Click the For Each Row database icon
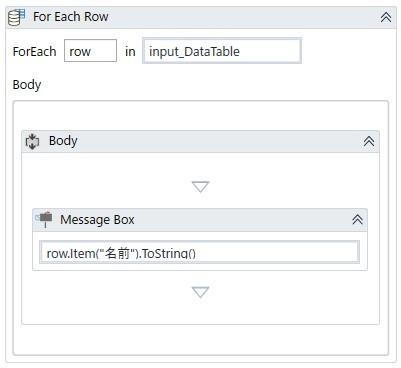 tap(17, 17)
